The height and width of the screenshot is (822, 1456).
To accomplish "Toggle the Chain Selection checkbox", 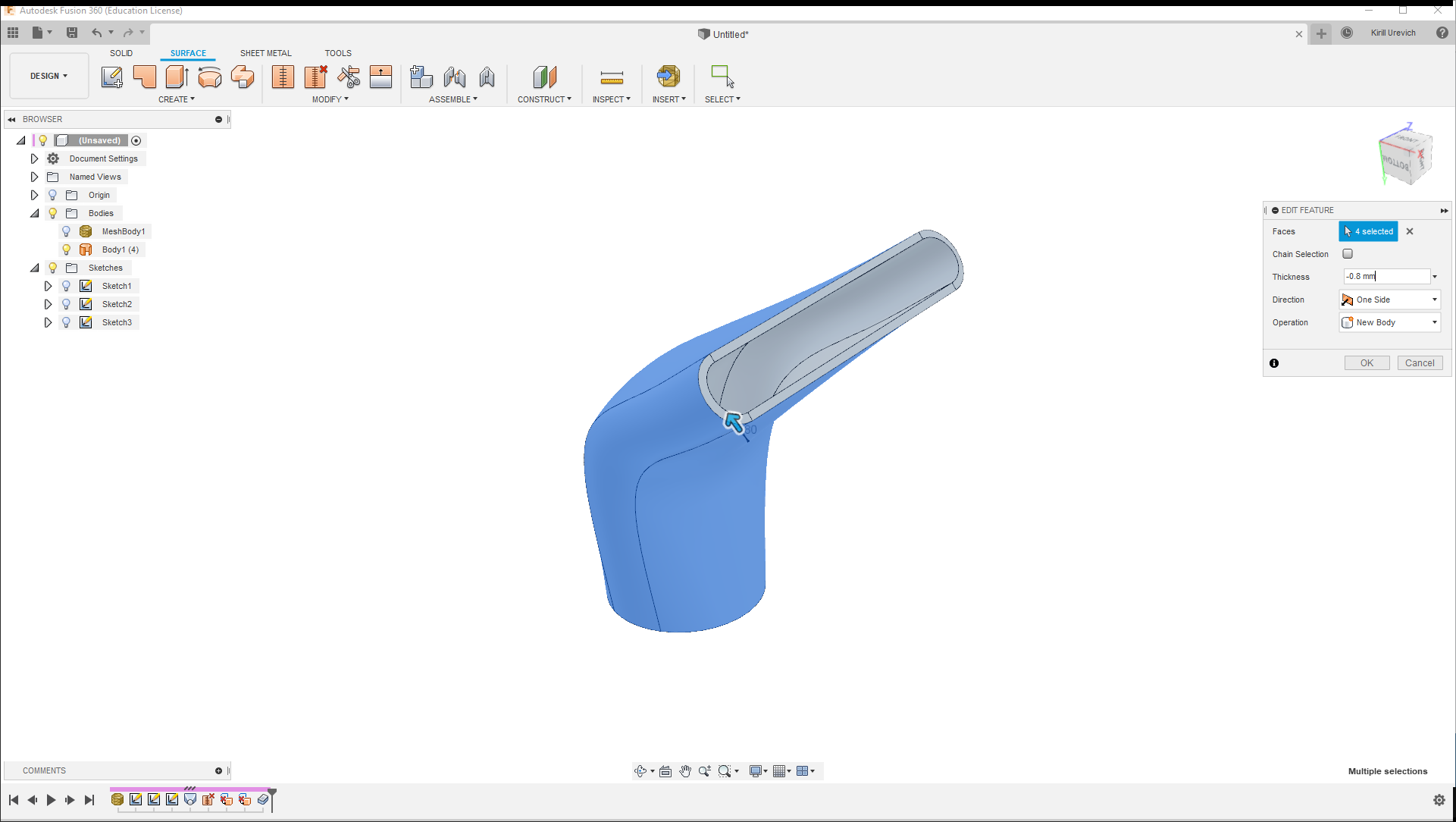I will pos(1348,254).
